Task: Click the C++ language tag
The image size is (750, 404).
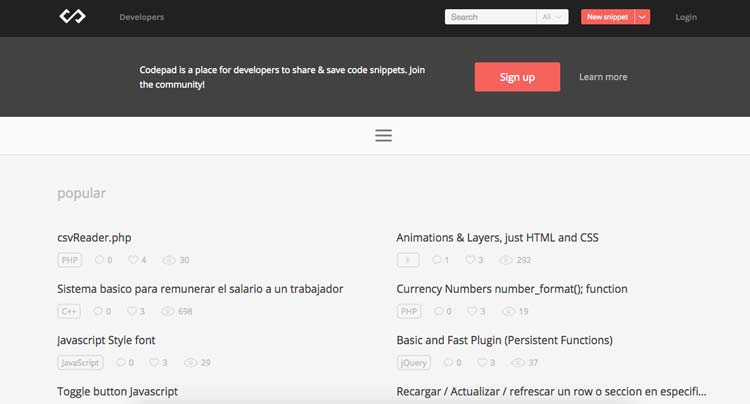Action: click(69, 311)
